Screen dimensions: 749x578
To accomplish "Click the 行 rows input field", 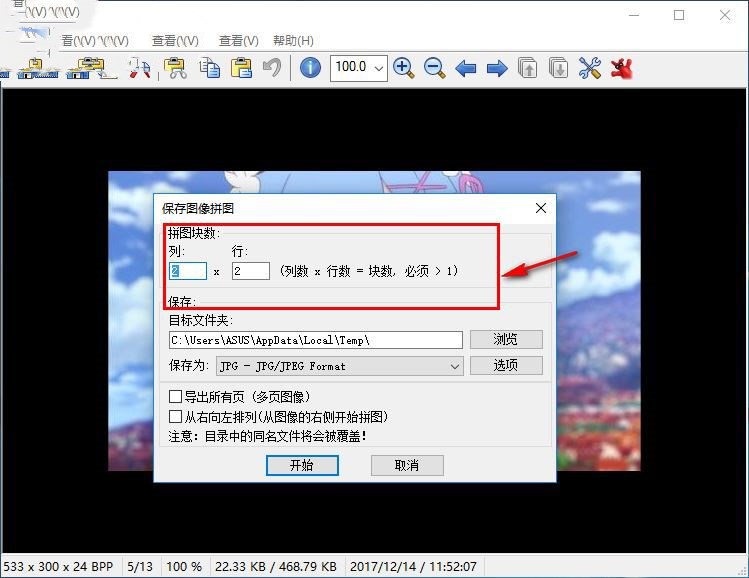I will pyautogui.click(x=251, y=271).
